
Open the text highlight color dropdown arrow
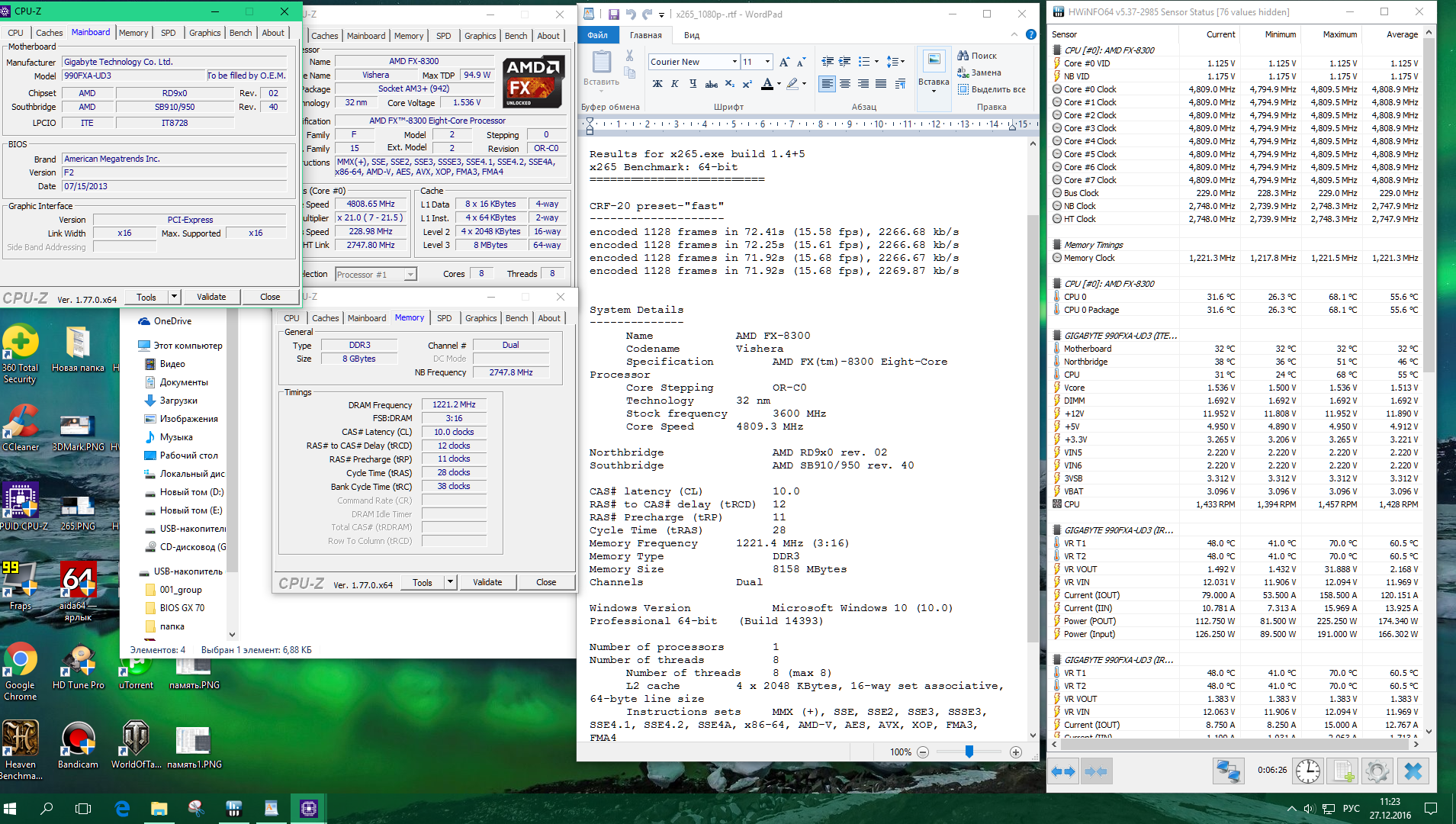[x=804, y=84]
